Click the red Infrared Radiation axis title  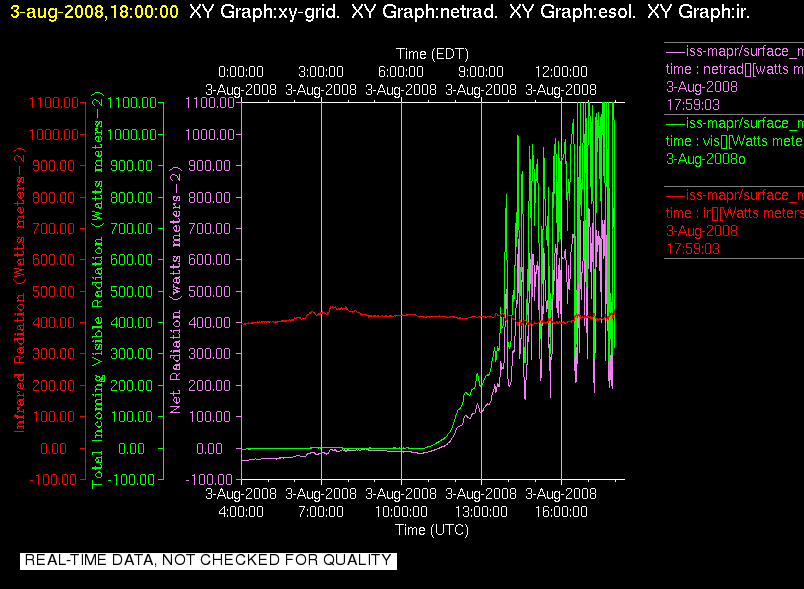tap(19, 290)
